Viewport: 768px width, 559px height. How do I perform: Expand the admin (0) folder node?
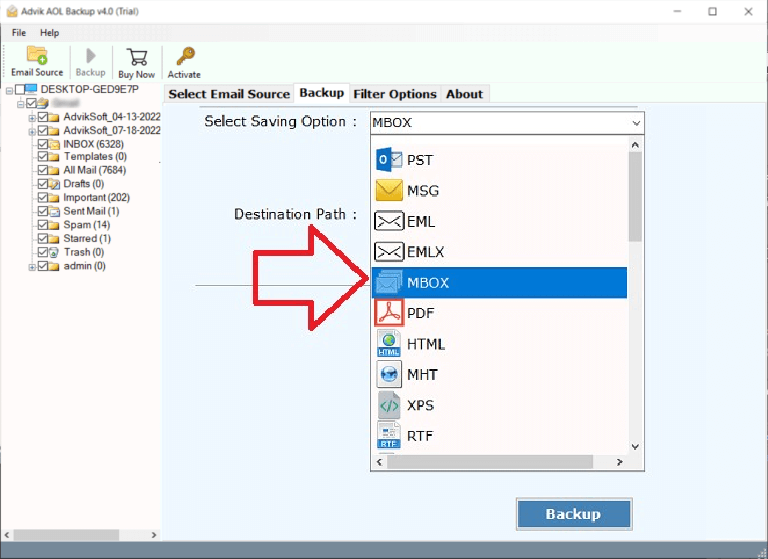[32, 267]
